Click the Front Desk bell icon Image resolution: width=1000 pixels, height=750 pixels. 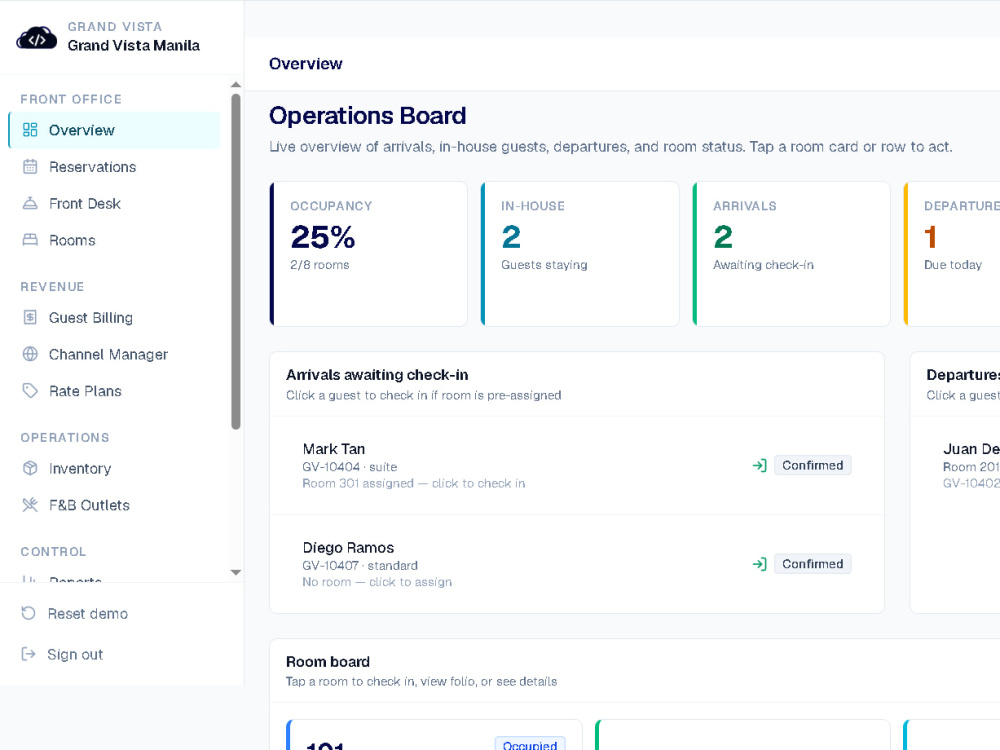tap(30, 203)
